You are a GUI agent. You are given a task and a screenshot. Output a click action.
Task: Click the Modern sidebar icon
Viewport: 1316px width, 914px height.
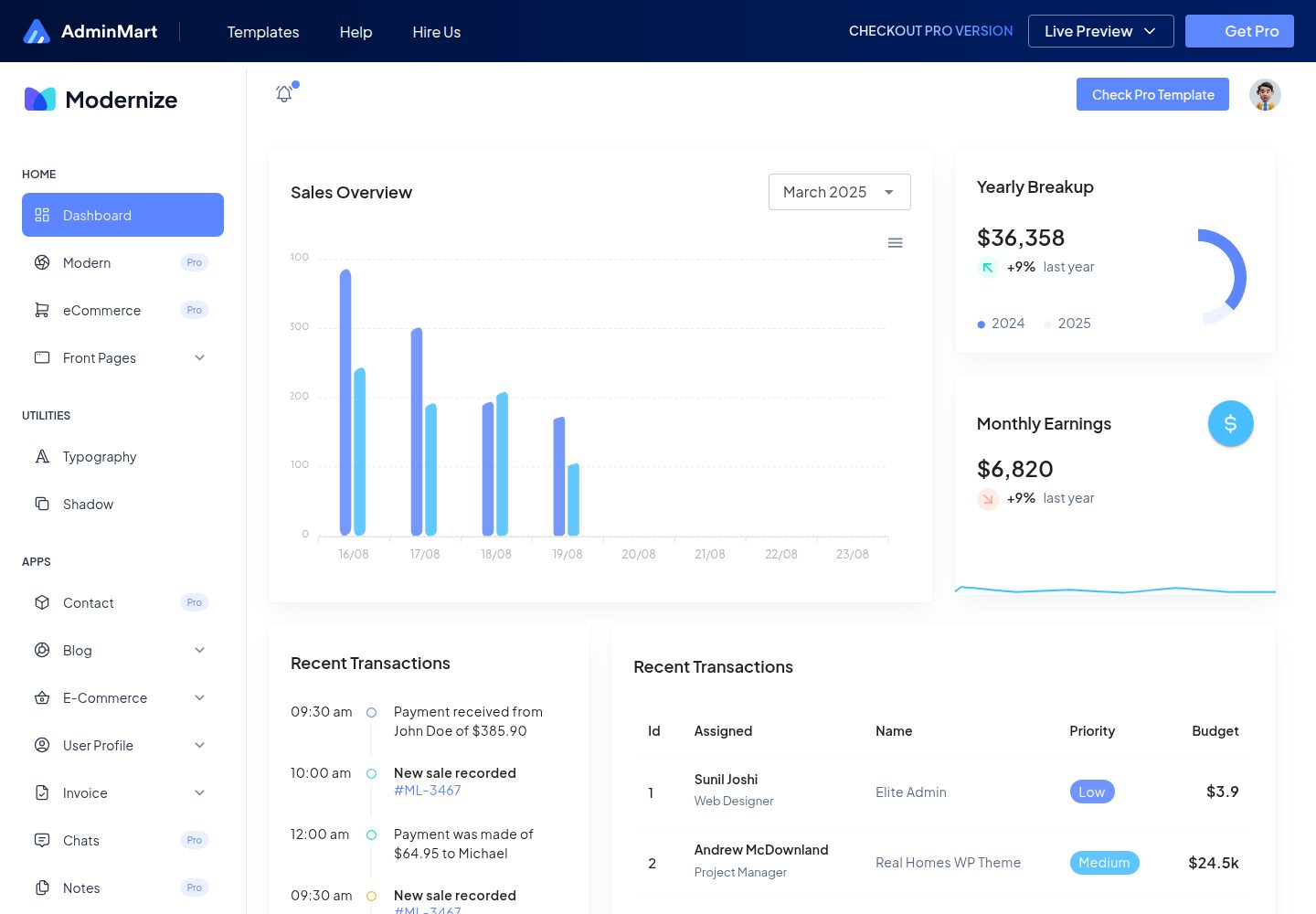42,262
